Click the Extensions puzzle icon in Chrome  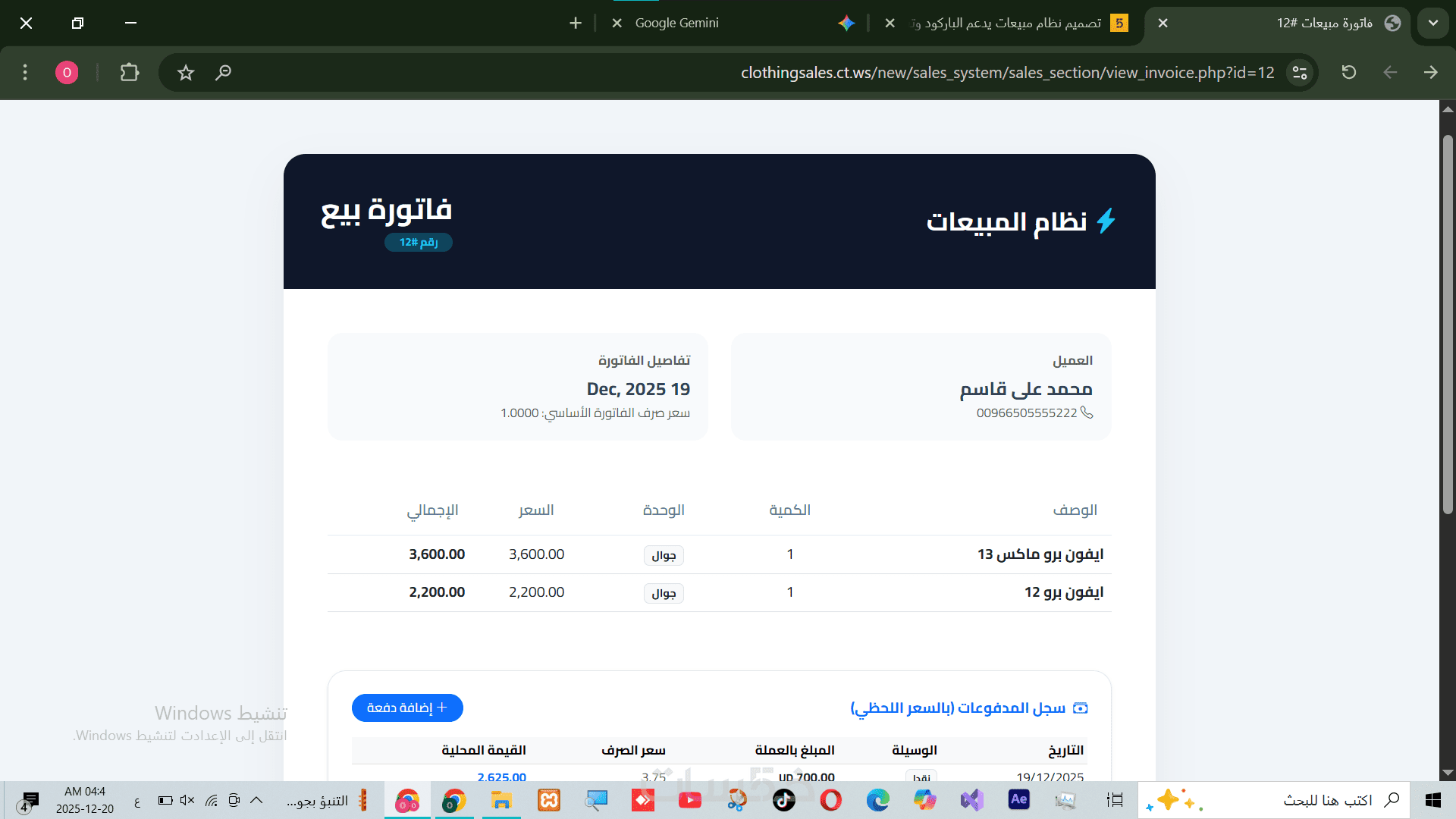(x=130, y=73)
